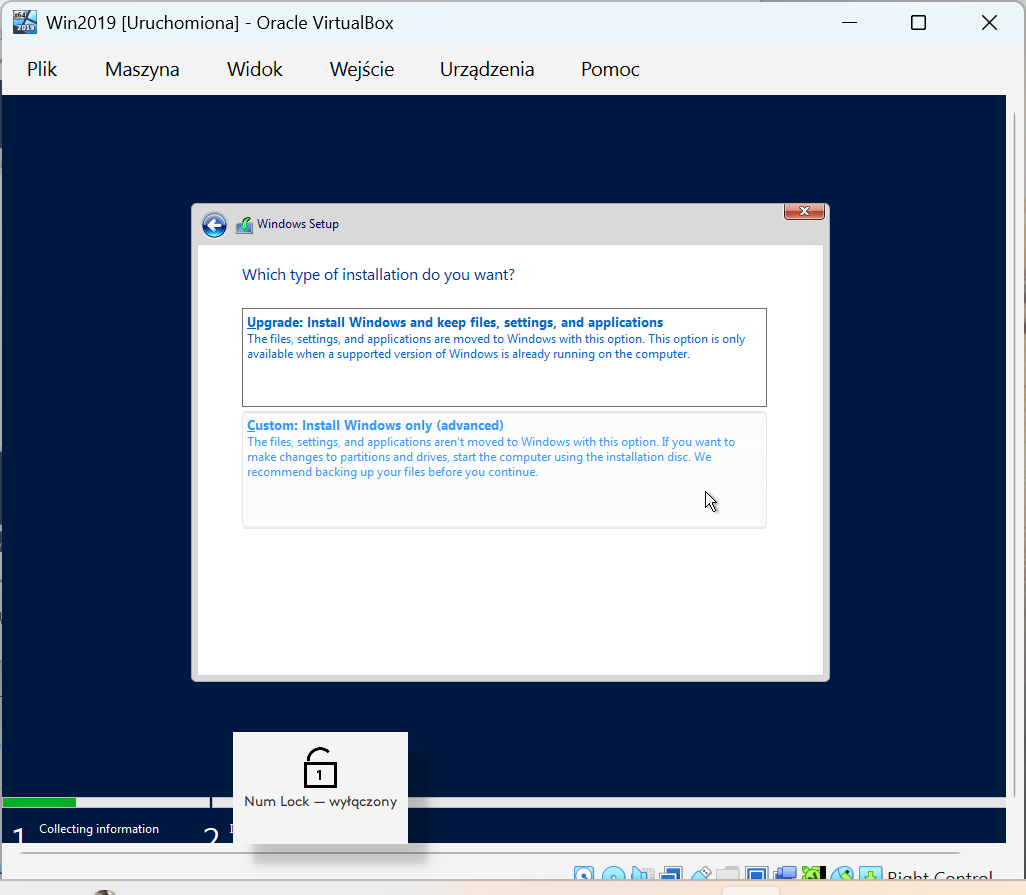Open the Maszyna menu
Viewport: 1026px width, 895px height.
coord(141,69)
